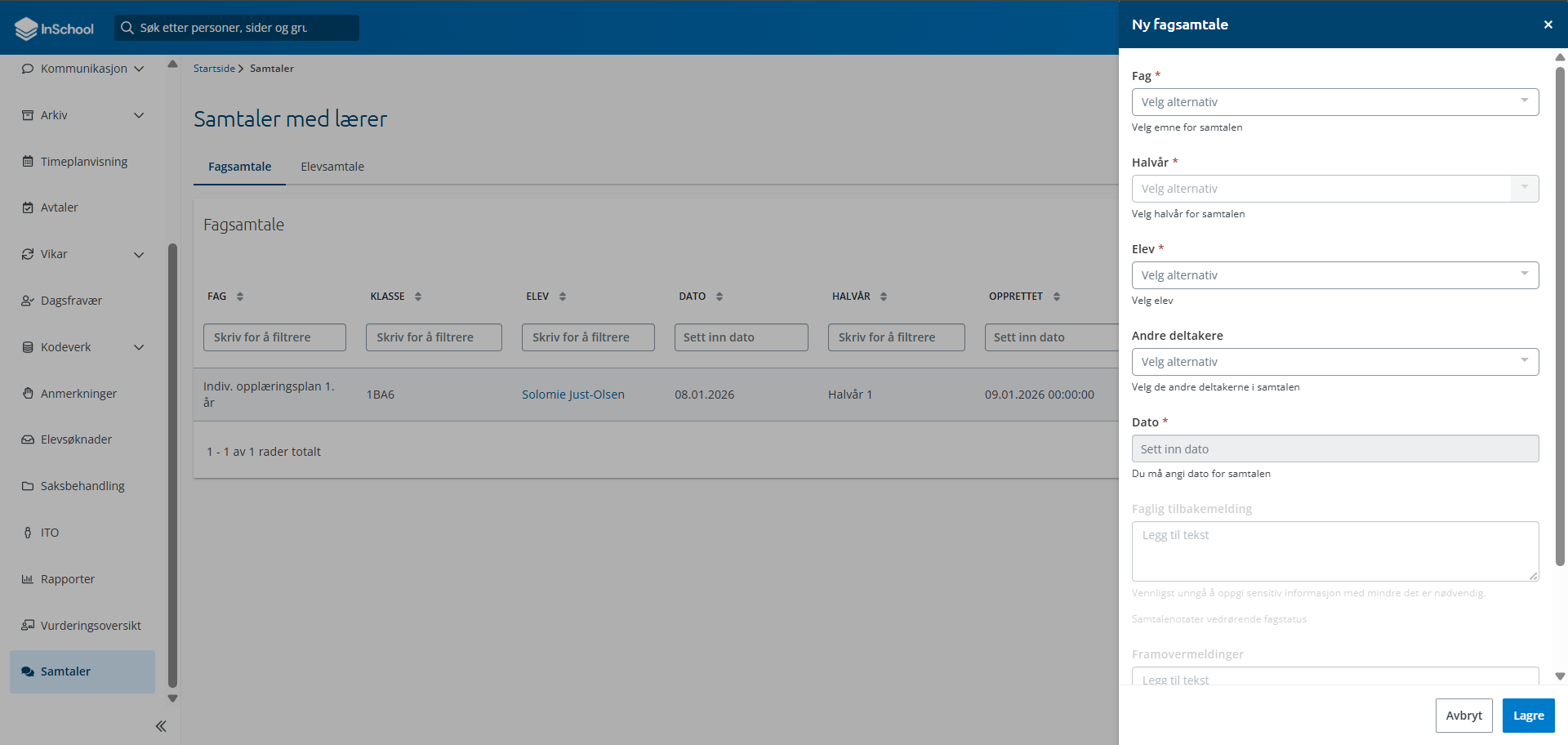Click the Rapporter bar chart icon
This screenshot has height=745, width=1568.
pos(28,579)
